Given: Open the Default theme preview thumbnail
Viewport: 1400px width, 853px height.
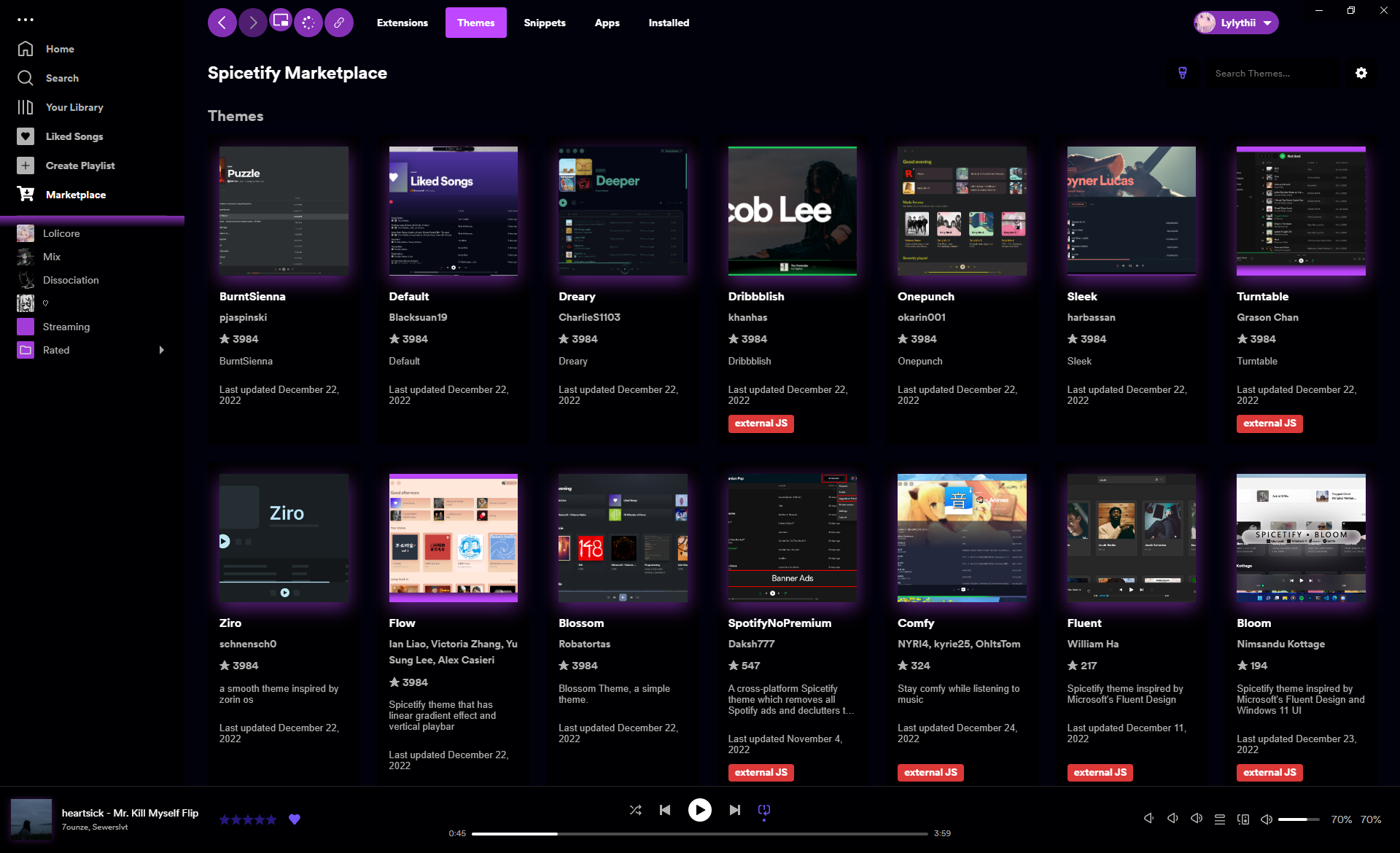Looking at the screenshot, I should [x=454, y=211].
